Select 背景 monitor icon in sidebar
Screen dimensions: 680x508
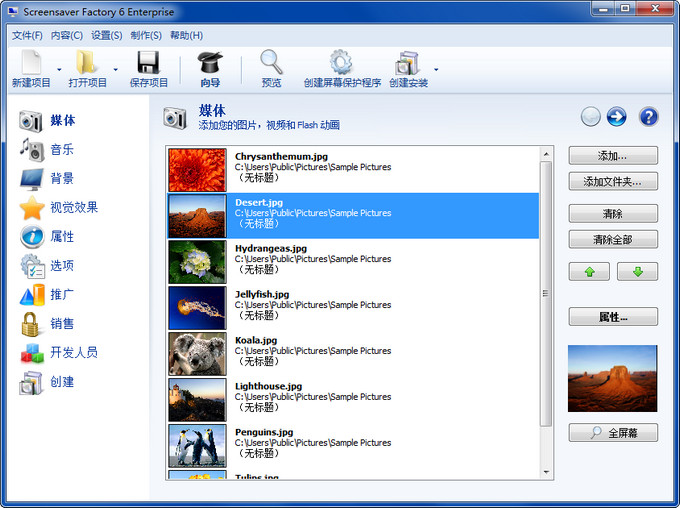click(x=32, y=179)
